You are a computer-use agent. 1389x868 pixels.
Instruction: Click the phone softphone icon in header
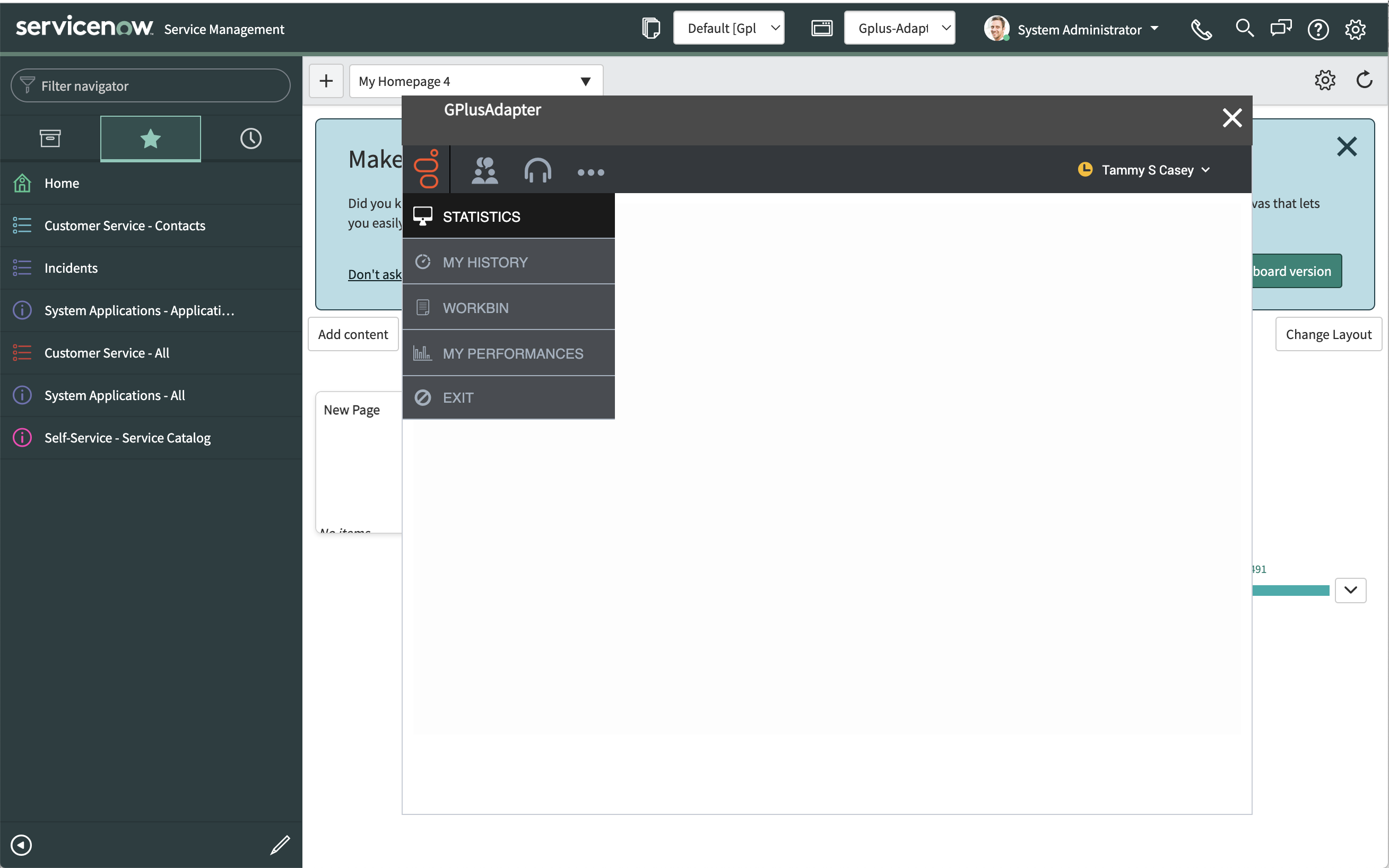pyautogui.click(x=1201, y=29)
